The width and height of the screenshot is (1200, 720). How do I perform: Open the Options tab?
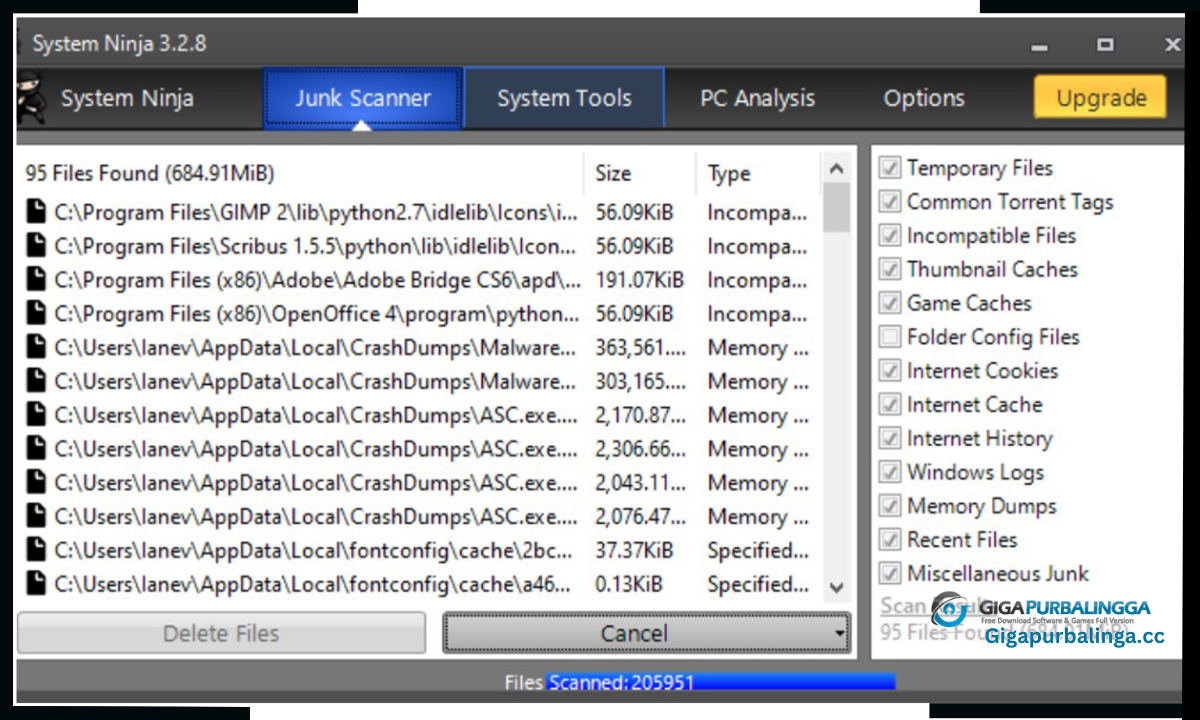click(x=924, y=99)
